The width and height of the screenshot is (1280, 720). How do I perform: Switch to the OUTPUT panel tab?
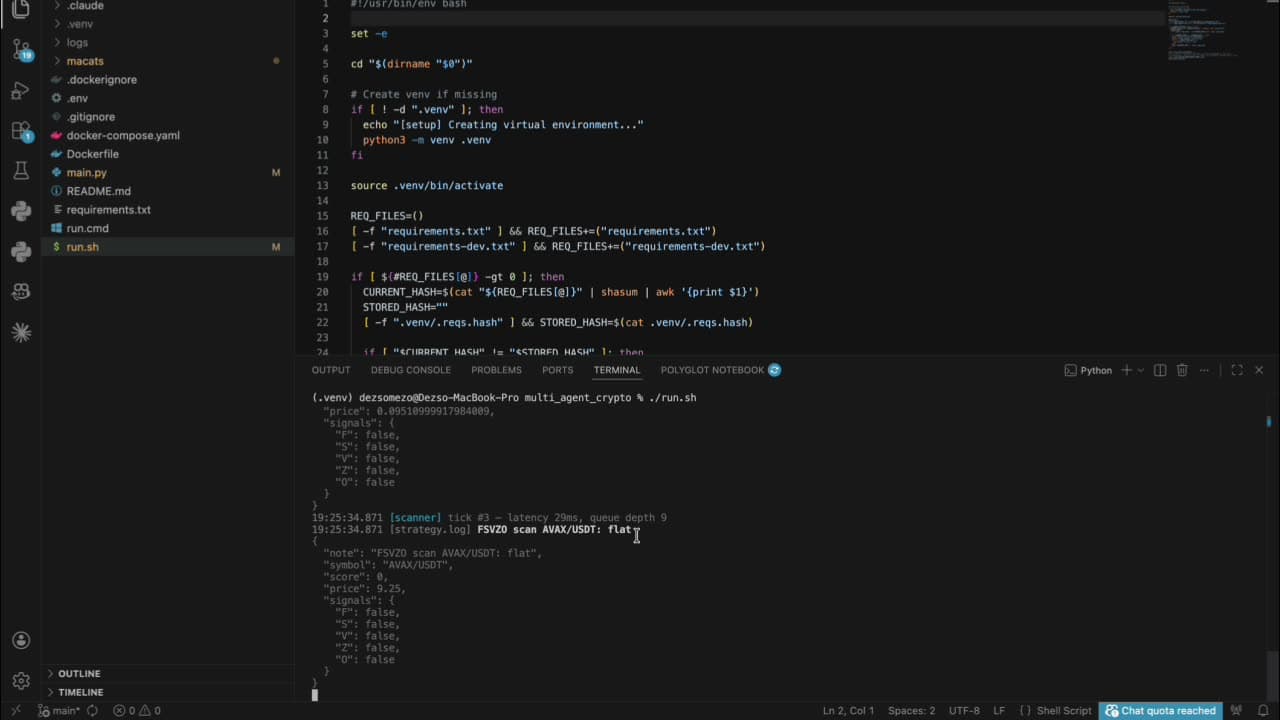point(331,370)
